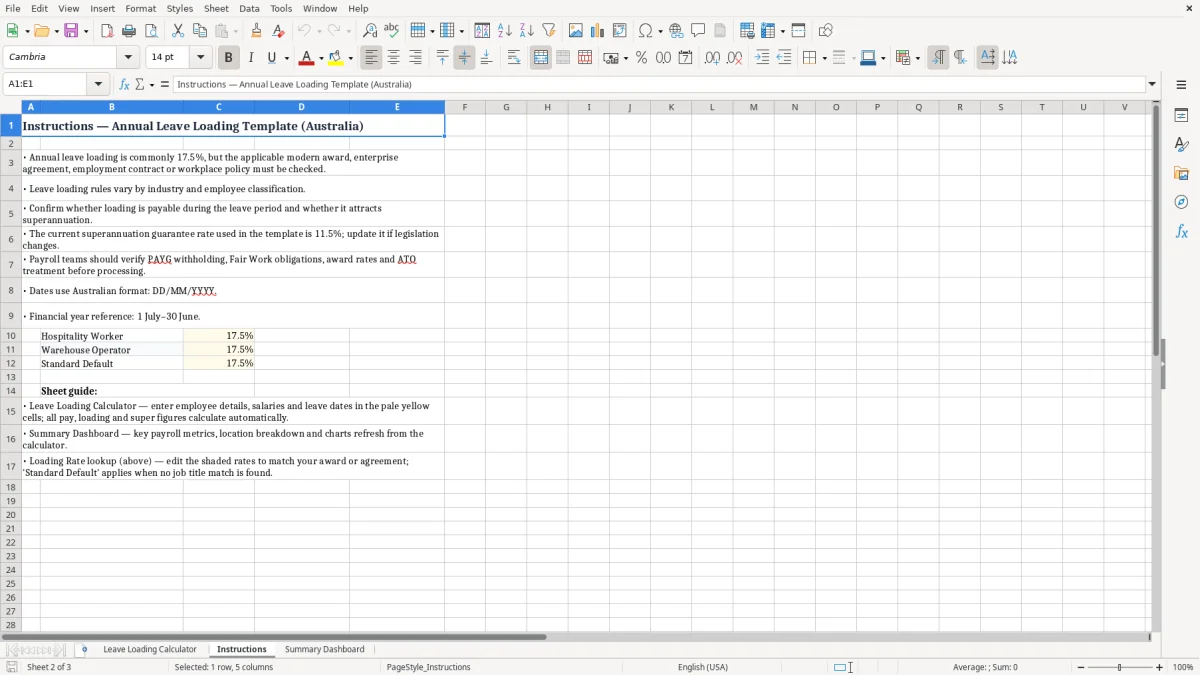Viewport: 1200px width, 675px height.
Task: Click the Insert Chart icon
Action: (598, 31)
